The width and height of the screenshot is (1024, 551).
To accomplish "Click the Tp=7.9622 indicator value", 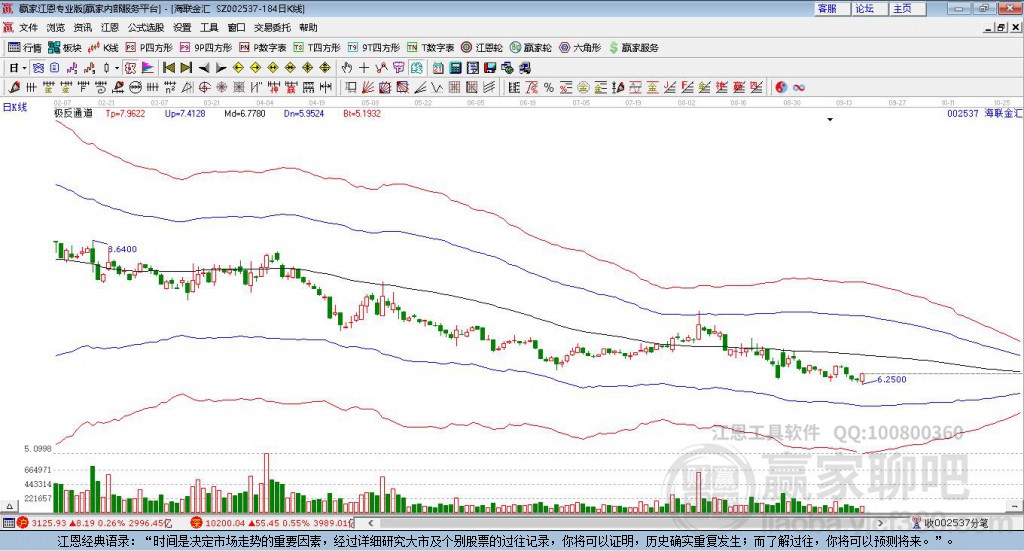I will coord(125,114).
